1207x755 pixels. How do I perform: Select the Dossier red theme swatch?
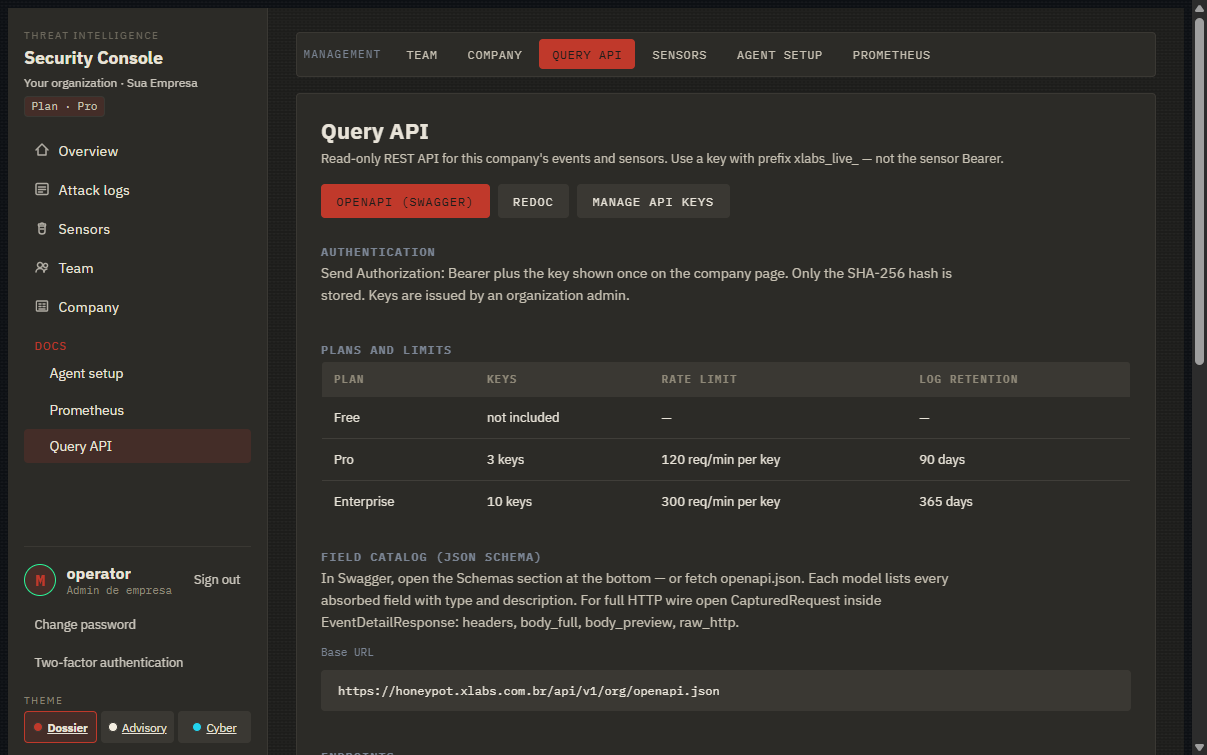pos(60,727)
